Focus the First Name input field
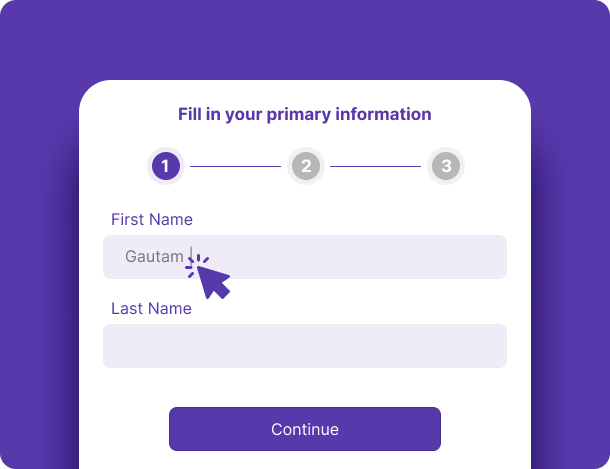Screen dimensions: 610x469 [350, 257]
